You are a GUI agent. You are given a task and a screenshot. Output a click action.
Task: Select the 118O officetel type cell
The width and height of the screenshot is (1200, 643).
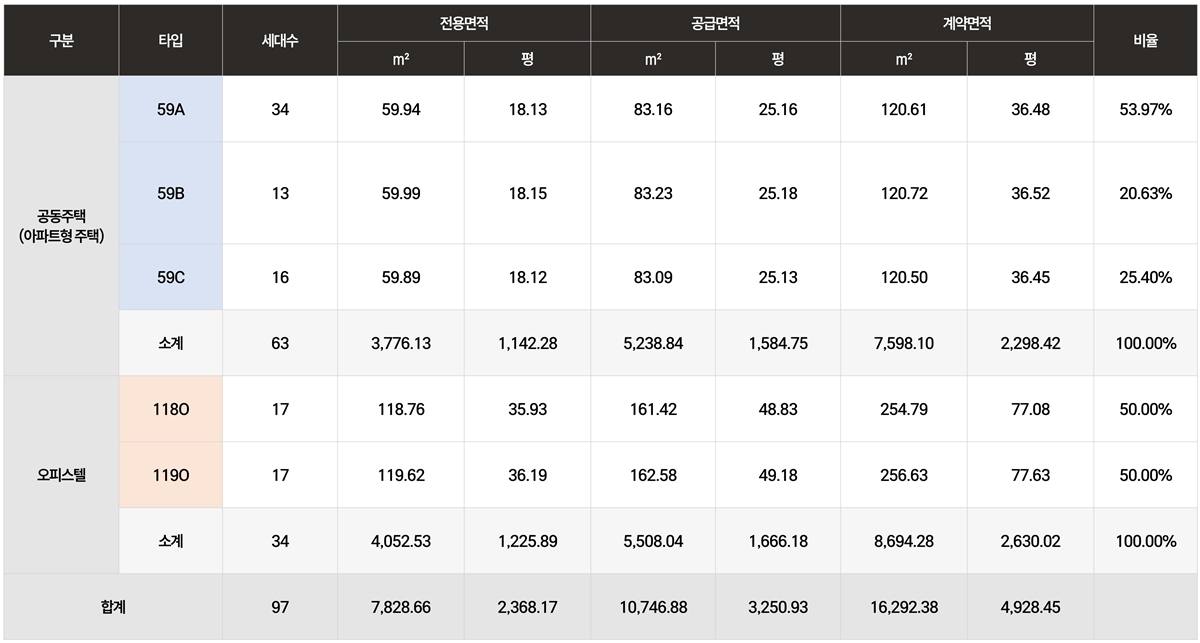pyautogui.click(x=171, y=409)
